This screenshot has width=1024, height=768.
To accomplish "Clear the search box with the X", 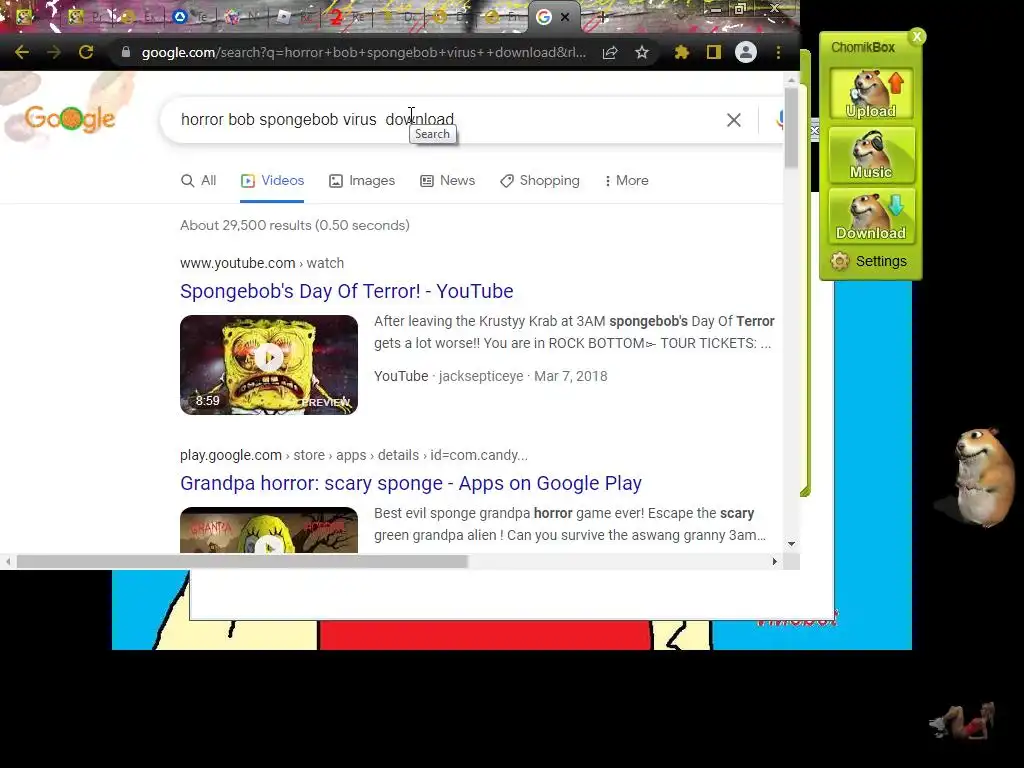I will (x=734, y=120).
